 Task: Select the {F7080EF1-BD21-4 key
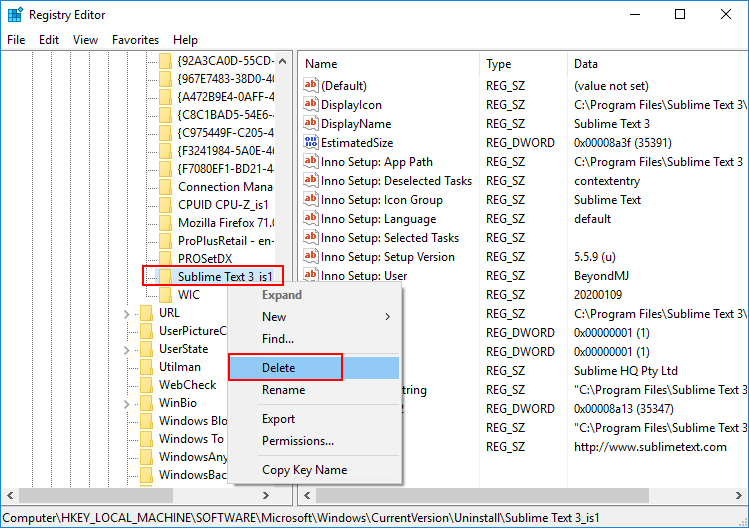point(226,169)
